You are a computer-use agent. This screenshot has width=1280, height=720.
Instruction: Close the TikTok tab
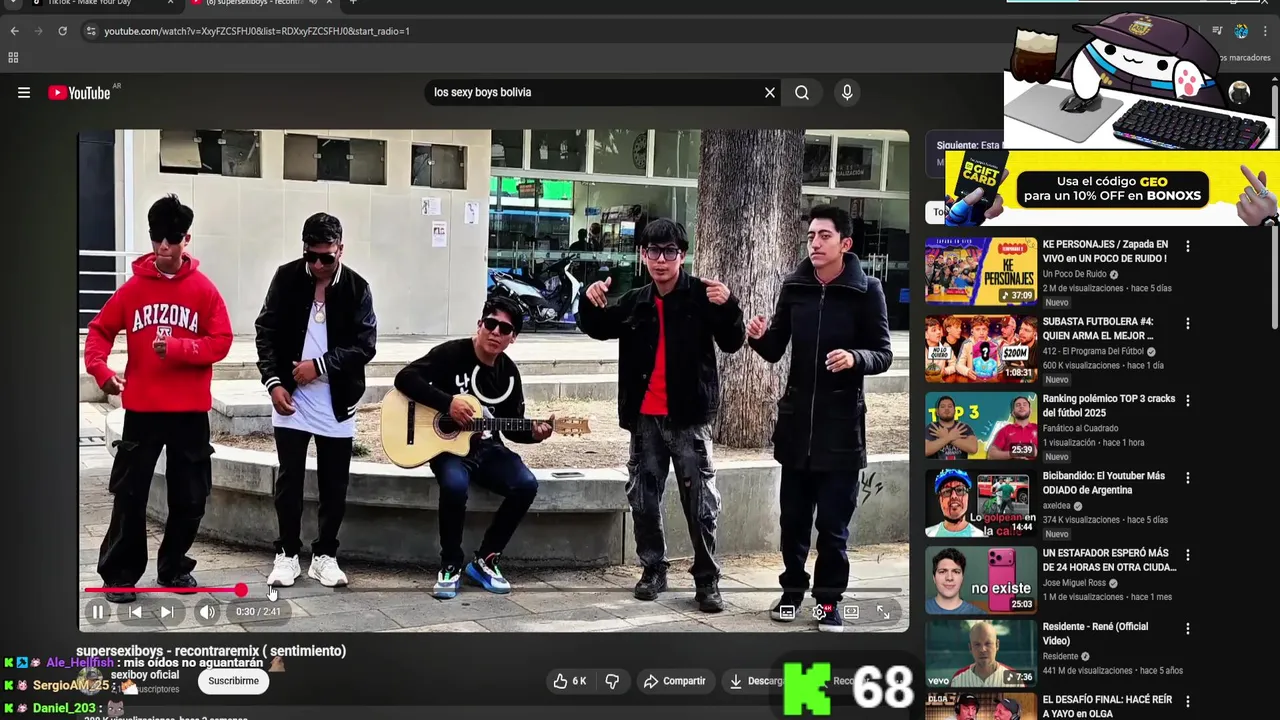[170, 3]
